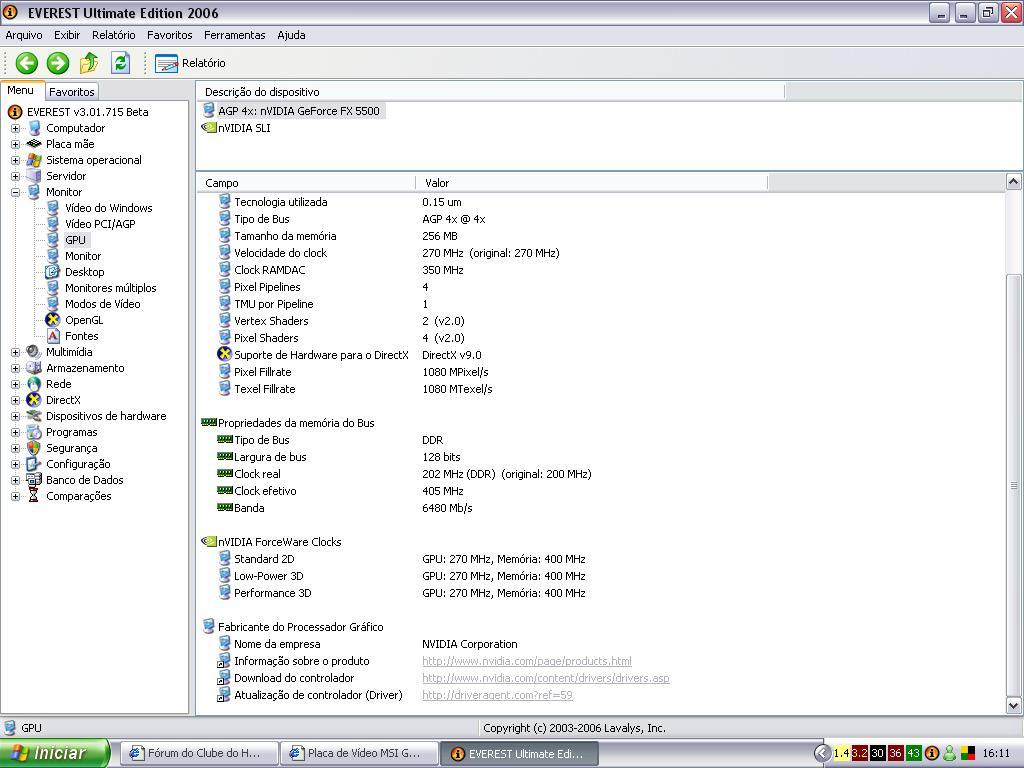Viewport: 1024px width, 768px height.
Task: Click the Descrição do dispositivo column header
Action: click(x=490, y=92)
